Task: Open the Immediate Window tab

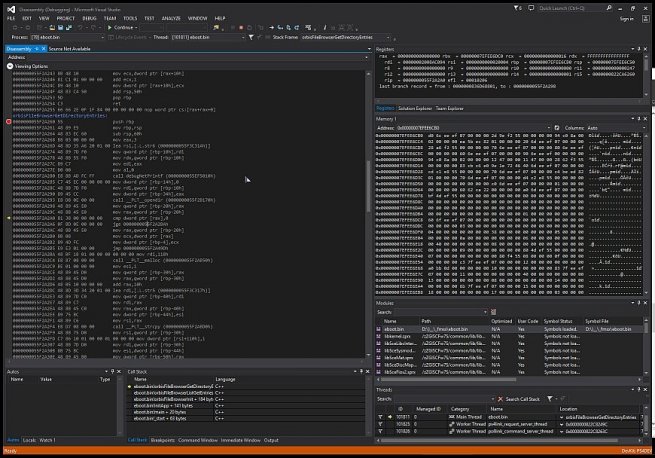Action: [241, 439]
